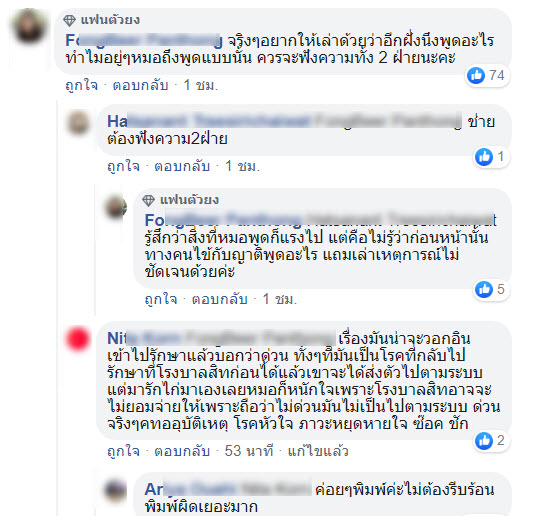Image resolution: width=548 pixels, height=516 pixels.
Task: Like the ต้องฟังความ2ฝ่าย reply
Action: coord(123,166)
